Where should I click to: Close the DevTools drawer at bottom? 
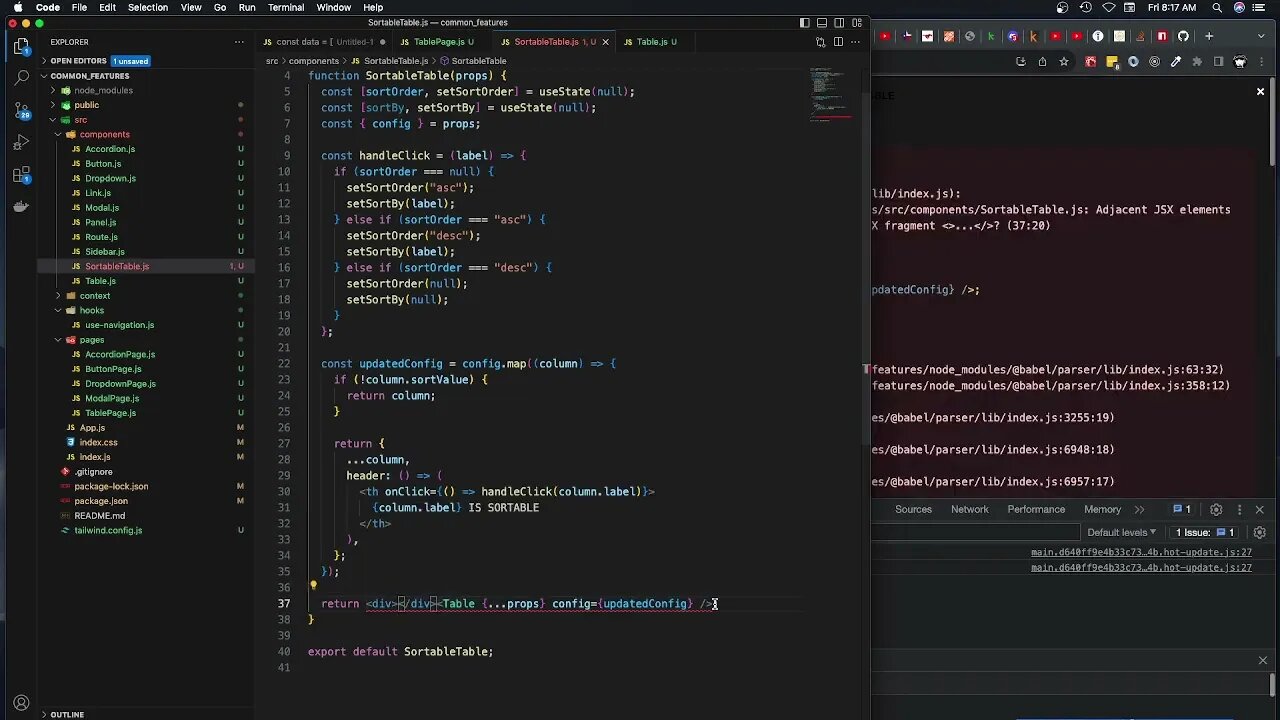click(1262, 660)
